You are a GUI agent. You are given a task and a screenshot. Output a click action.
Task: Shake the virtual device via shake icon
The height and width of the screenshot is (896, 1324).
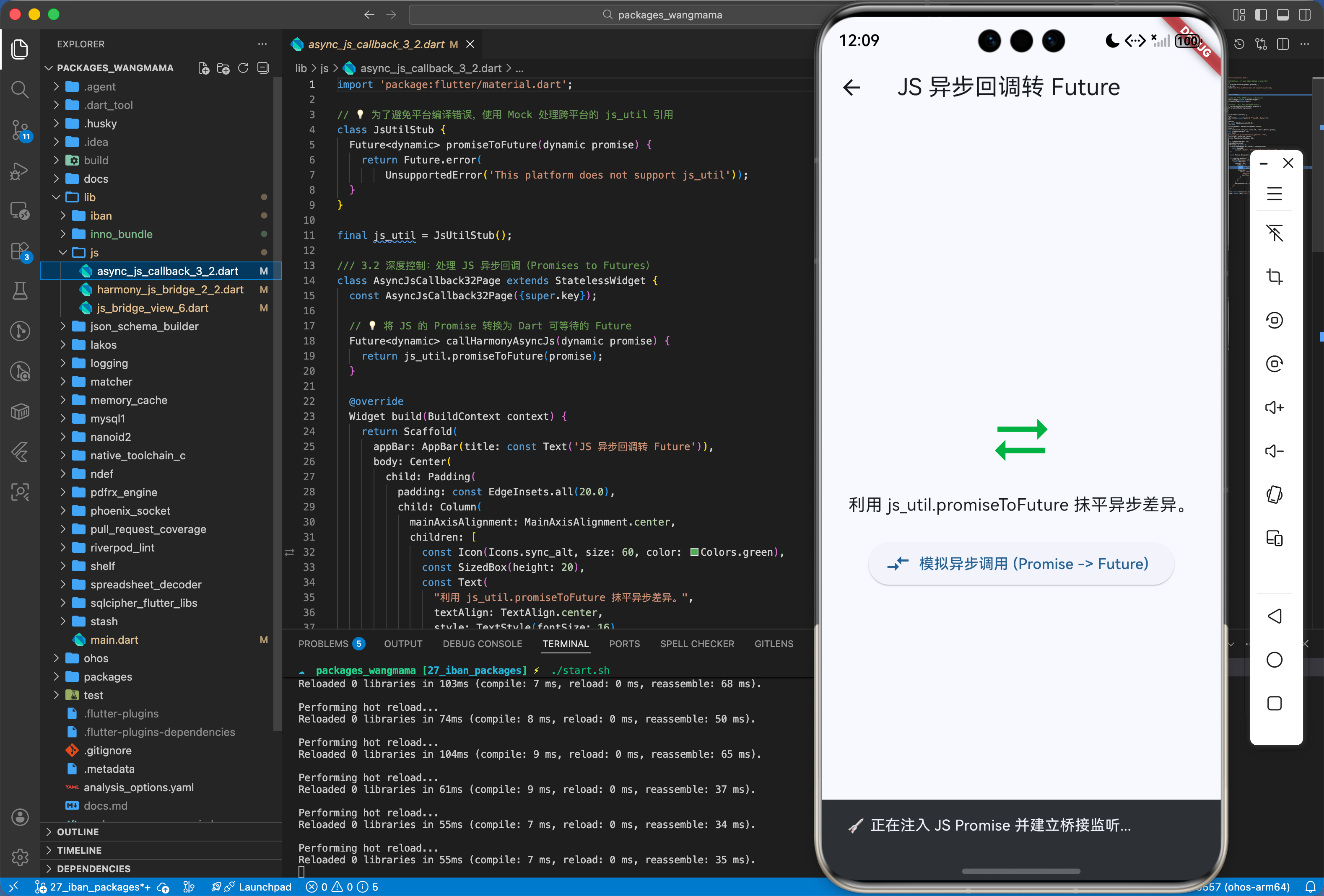tap(1275, 495)
